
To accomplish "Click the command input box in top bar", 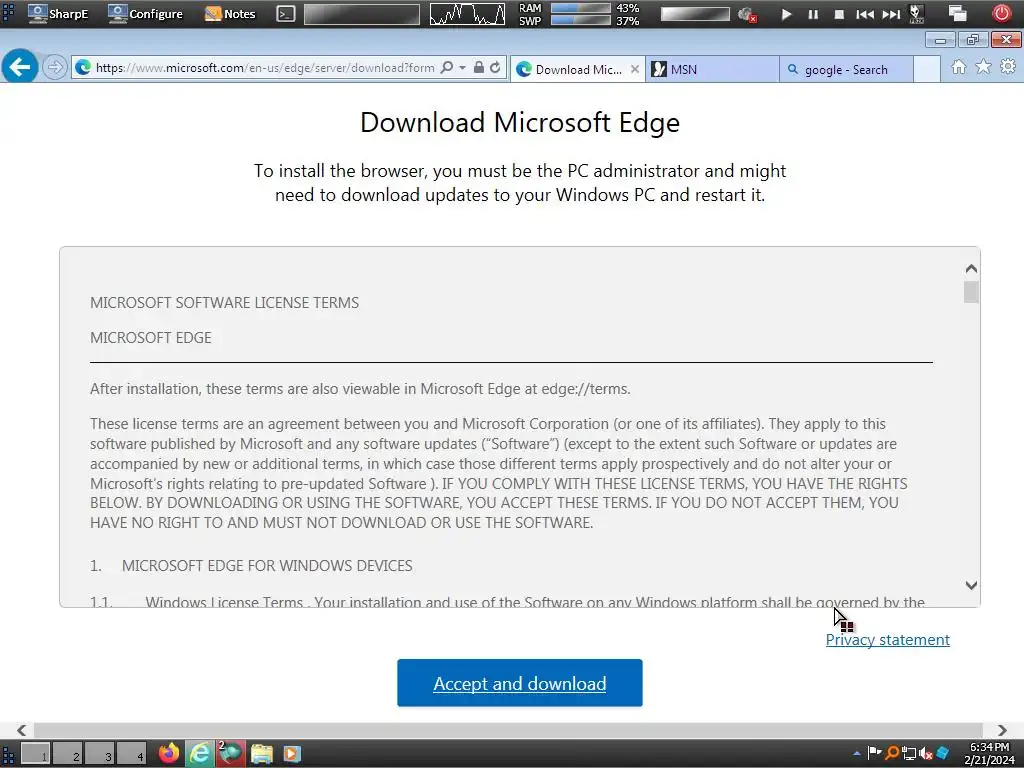I will (362, 14).
